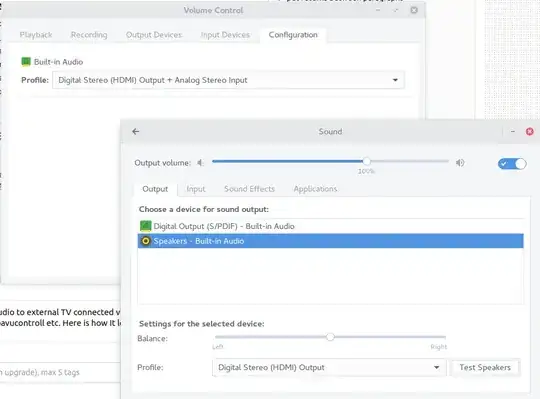
Task: Click the tags input field behind the windows
Action: [x=60, y=372]
